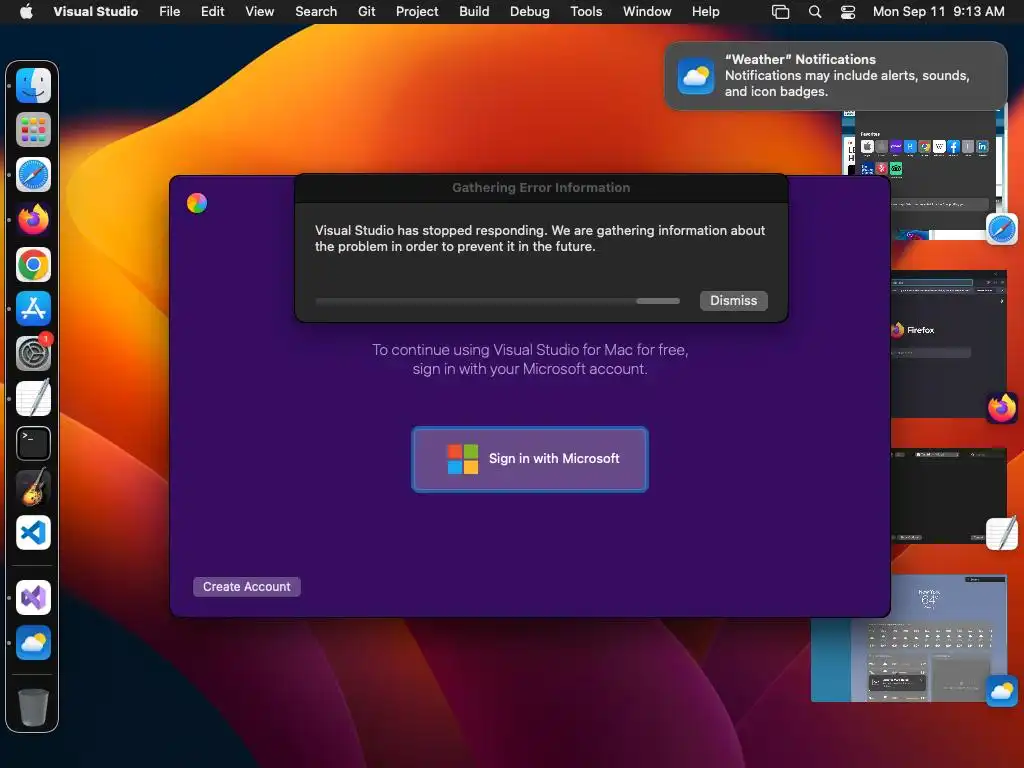Screen dimensions: 1024x768
Task: Switch to Firefox window thumbnail in Stage Manager
Action: (949, 344)
